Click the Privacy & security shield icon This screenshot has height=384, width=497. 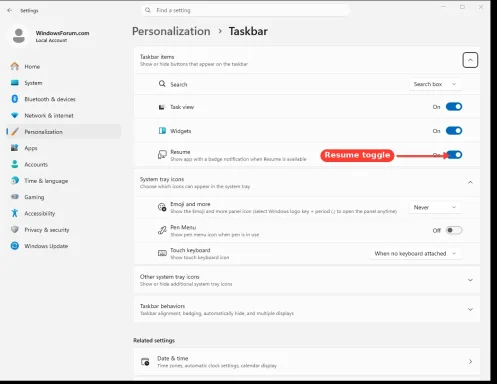pos(15,229)
